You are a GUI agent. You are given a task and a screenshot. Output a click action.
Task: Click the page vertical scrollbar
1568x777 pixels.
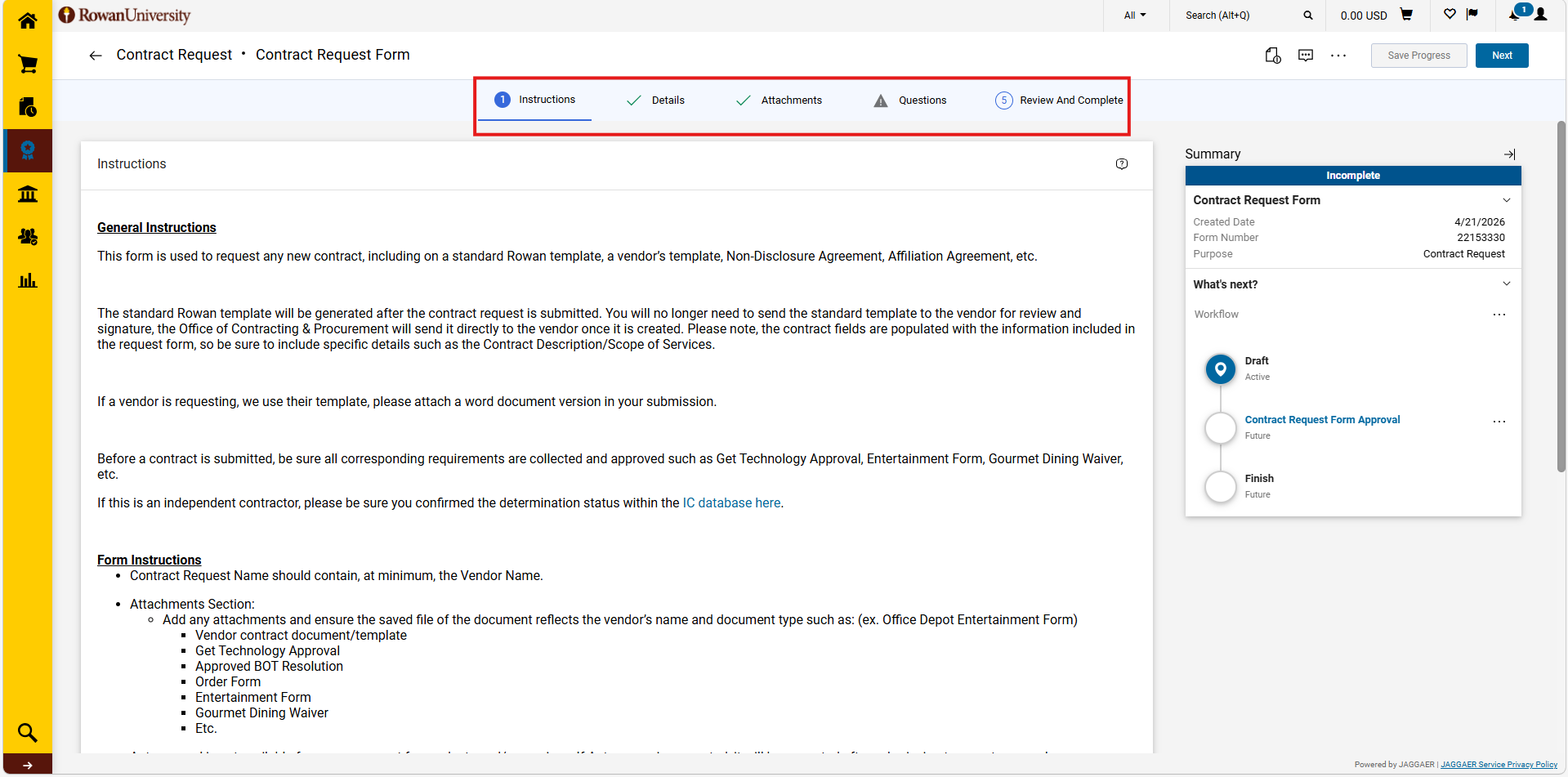[x=1561, y=297]
